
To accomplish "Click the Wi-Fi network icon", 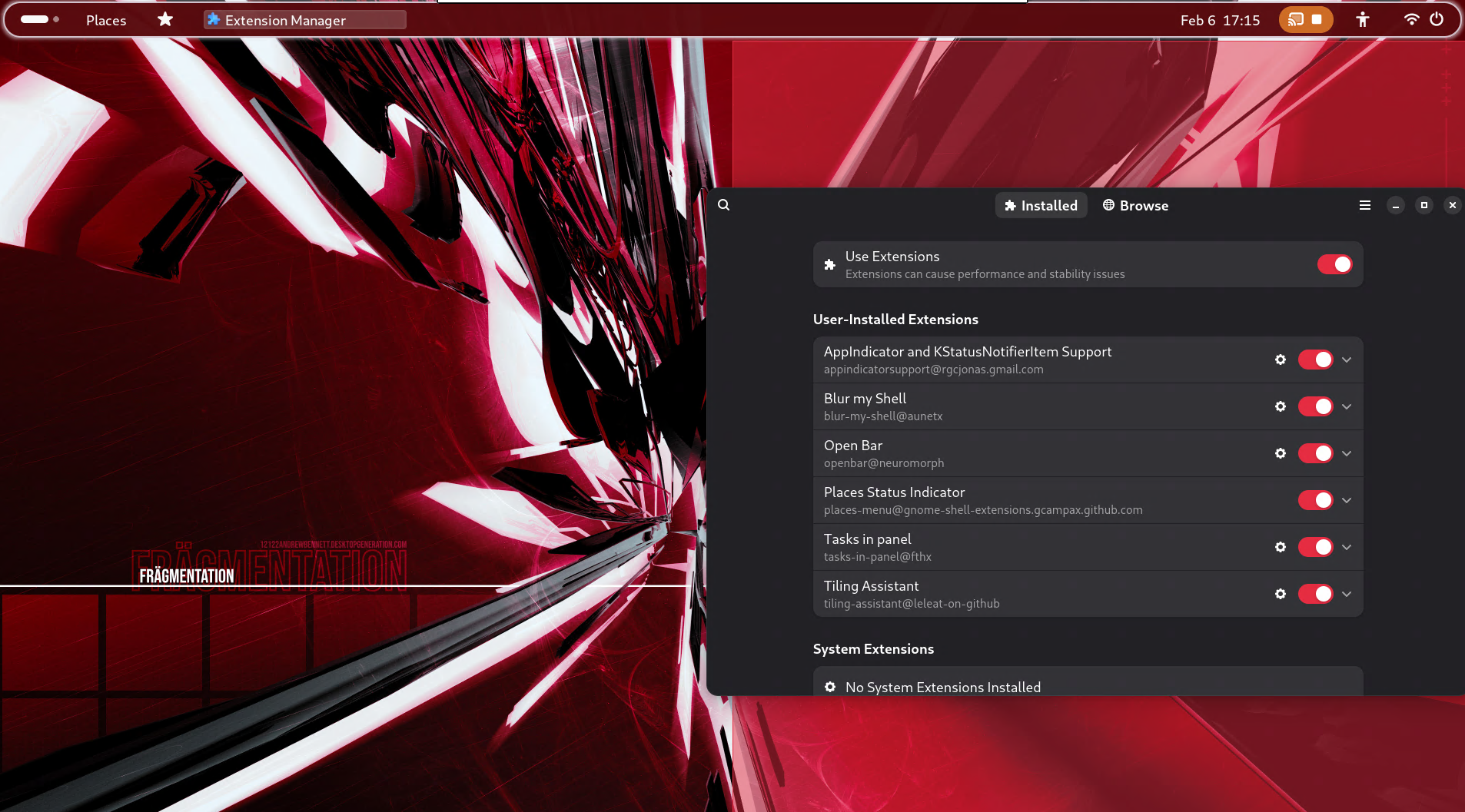I will [1411, 19].
